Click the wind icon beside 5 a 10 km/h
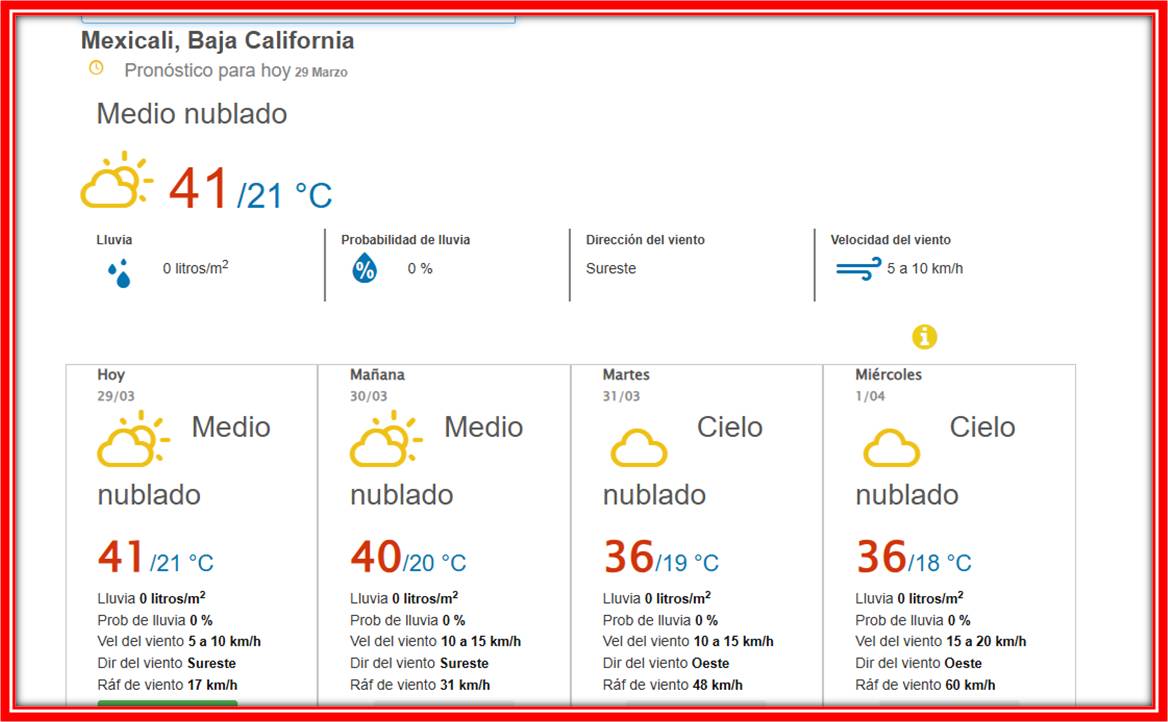The image size is (1168, 722). click(x=857, y=269)
